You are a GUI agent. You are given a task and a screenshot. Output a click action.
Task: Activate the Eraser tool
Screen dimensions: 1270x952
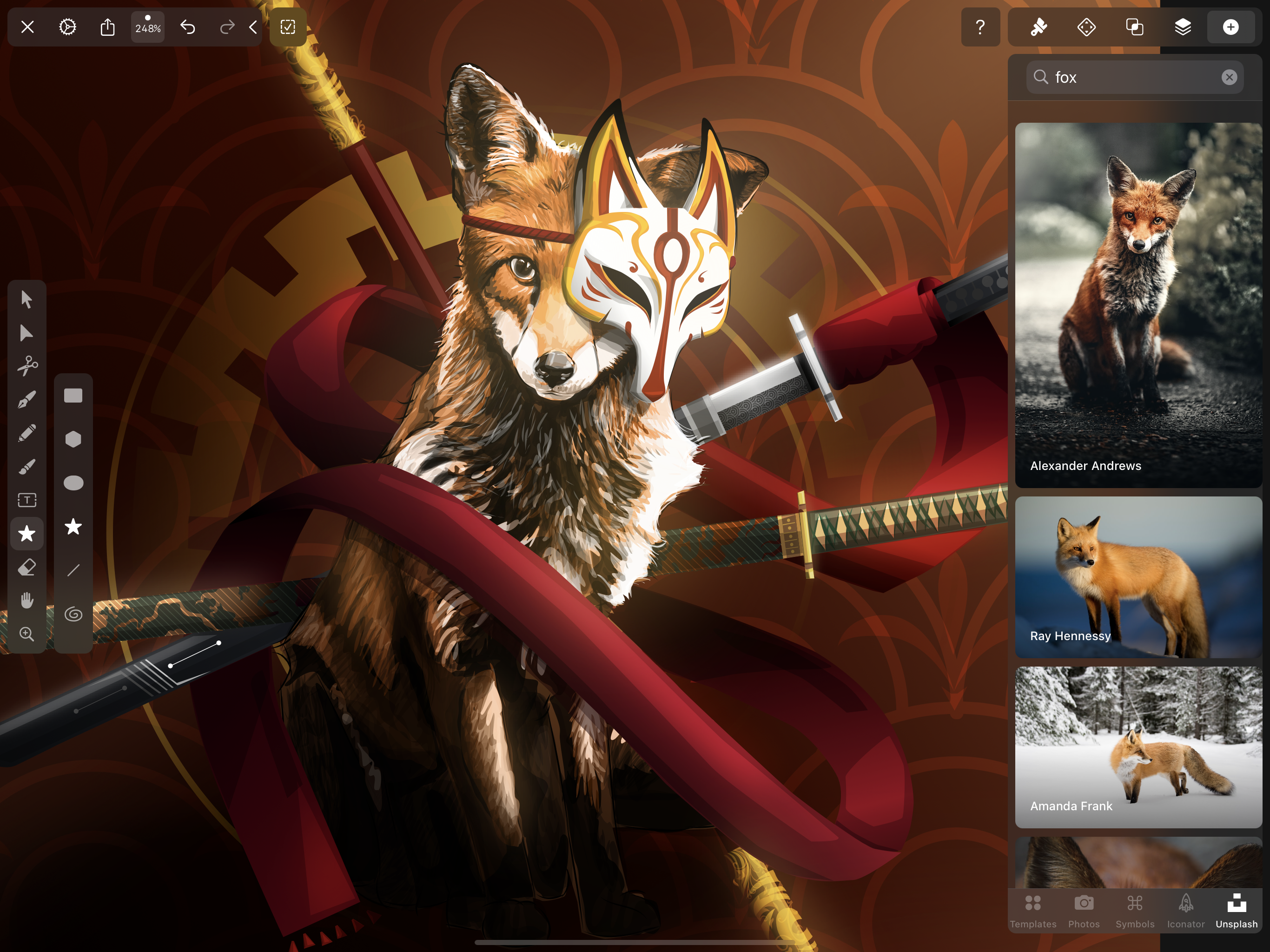click(27, 567)
